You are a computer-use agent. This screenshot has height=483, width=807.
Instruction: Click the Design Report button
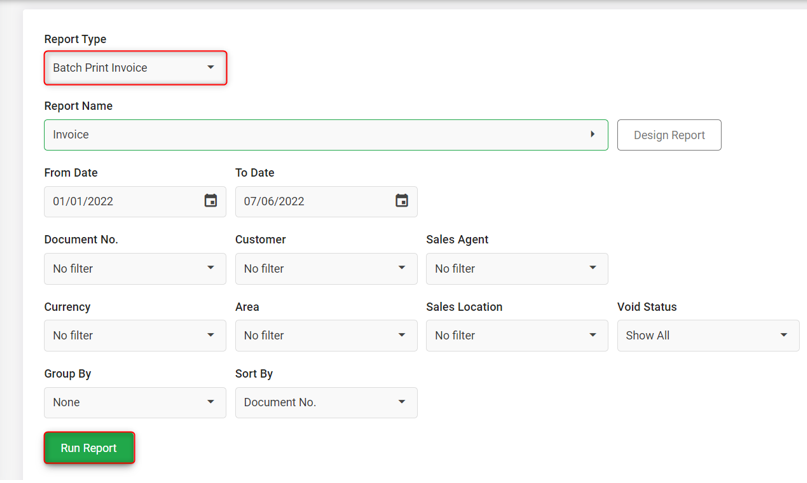click(x=669, y=135)
